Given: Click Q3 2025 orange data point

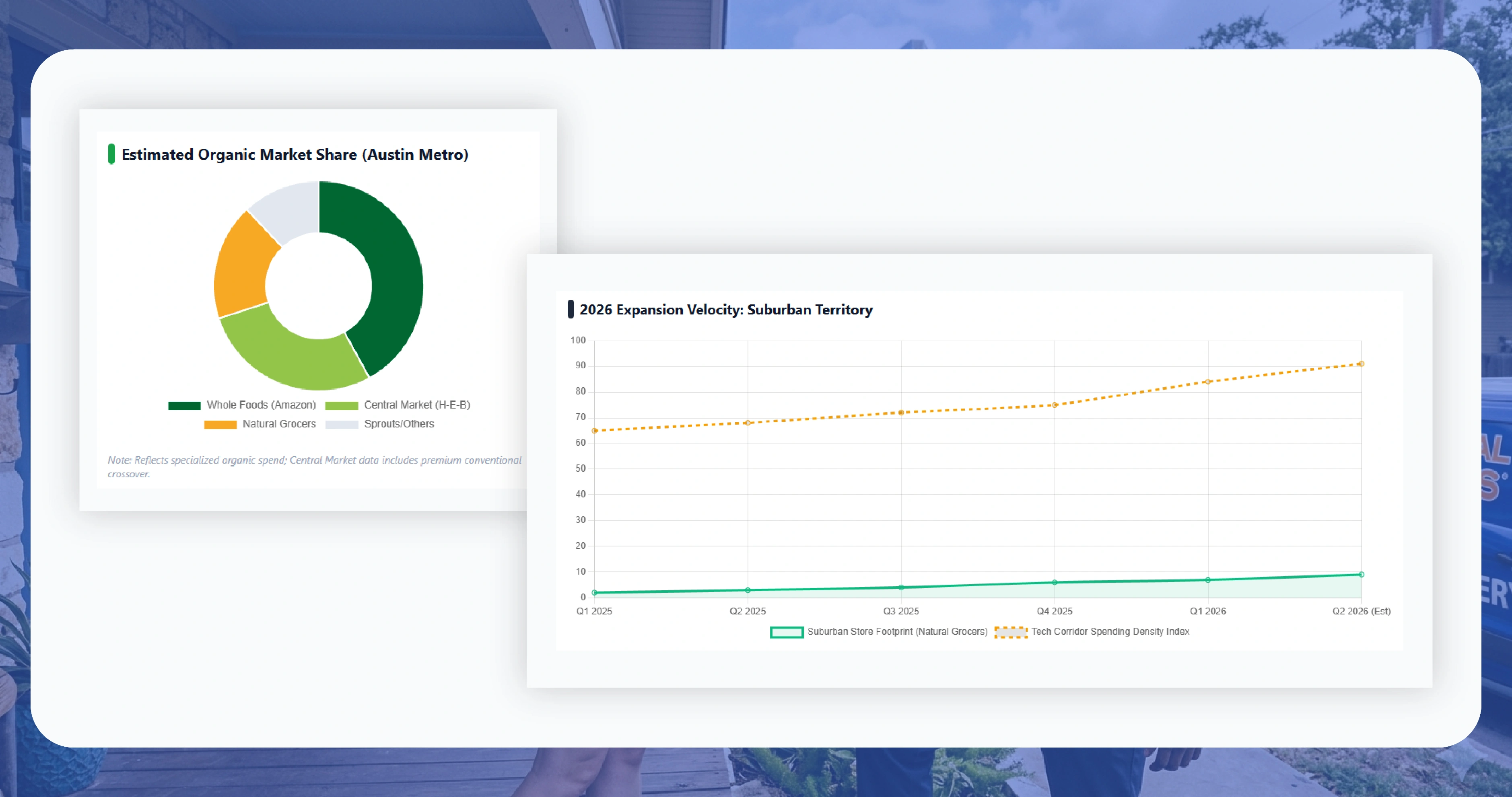Looking at the screenshot, I should (901, 413).
